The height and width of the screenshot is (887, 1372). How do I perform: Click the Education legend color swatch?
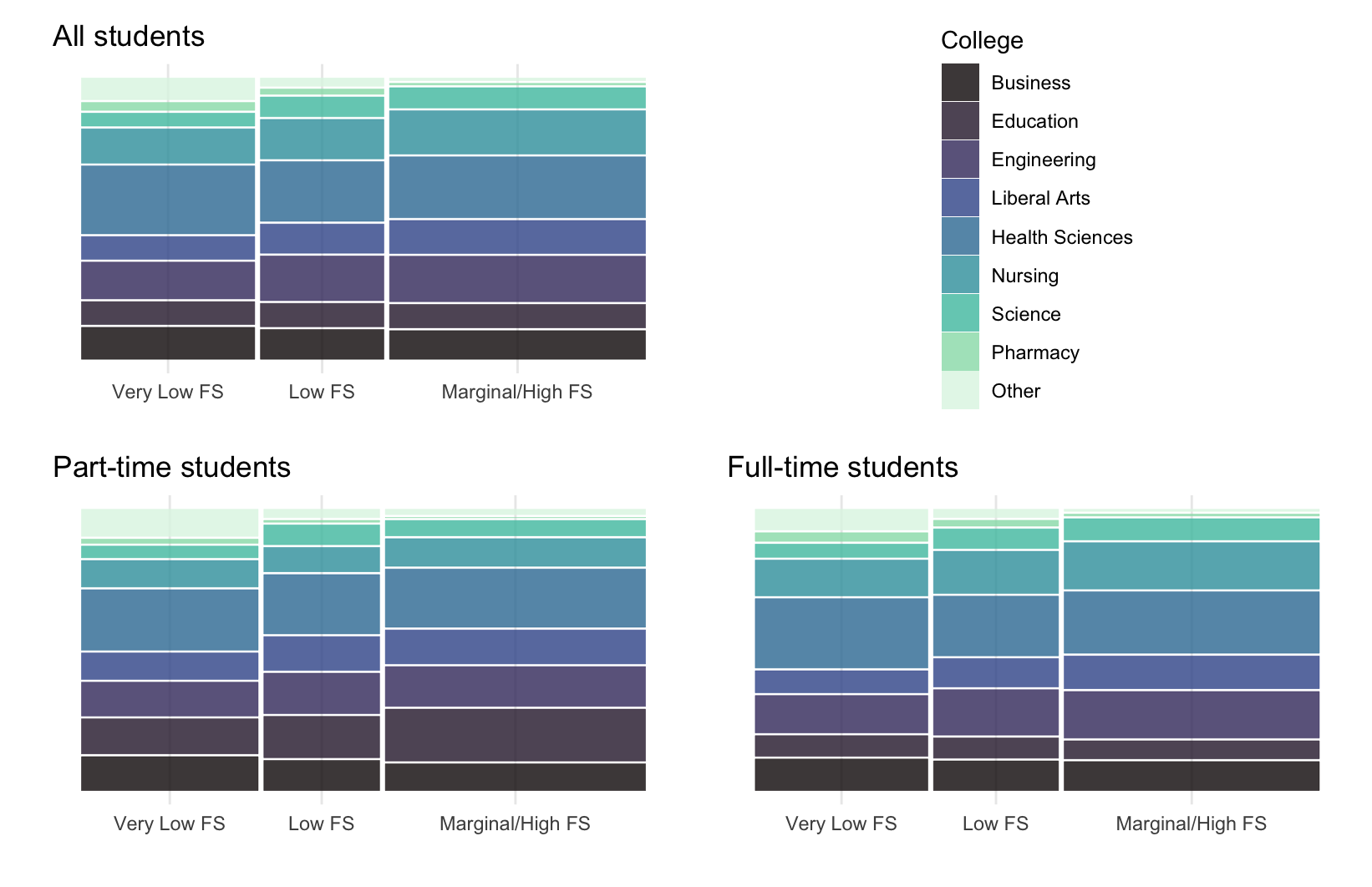960,121
